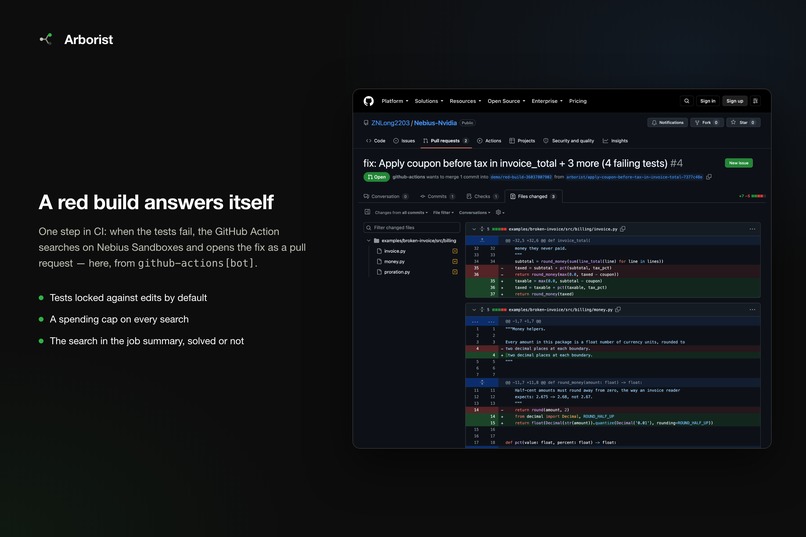
Task: Click proration.py modified status badge
Action: [454, 272]
